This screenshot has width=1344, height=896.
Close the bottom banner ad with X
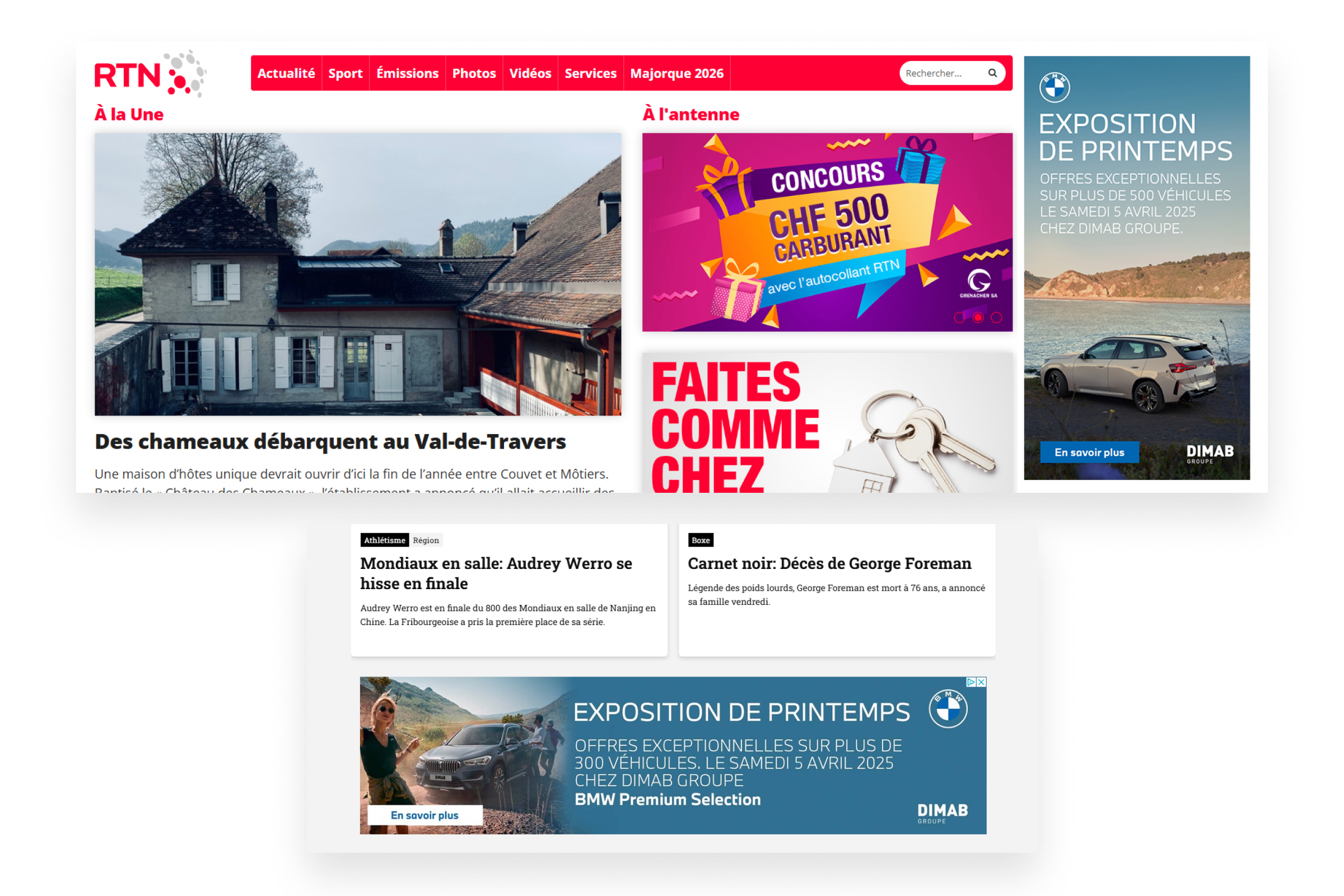[x=981, y=682]
